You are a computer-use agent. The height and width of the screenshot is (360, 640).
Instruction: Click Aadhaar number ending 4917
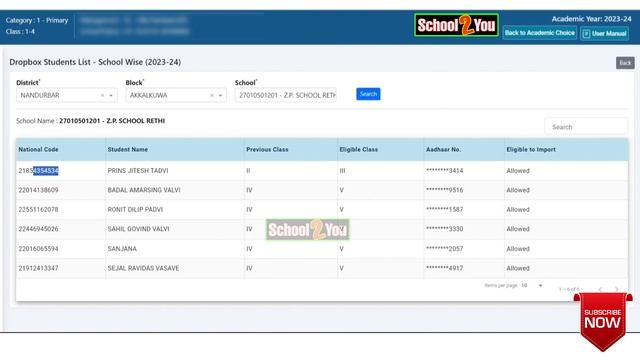pos(444,268)
